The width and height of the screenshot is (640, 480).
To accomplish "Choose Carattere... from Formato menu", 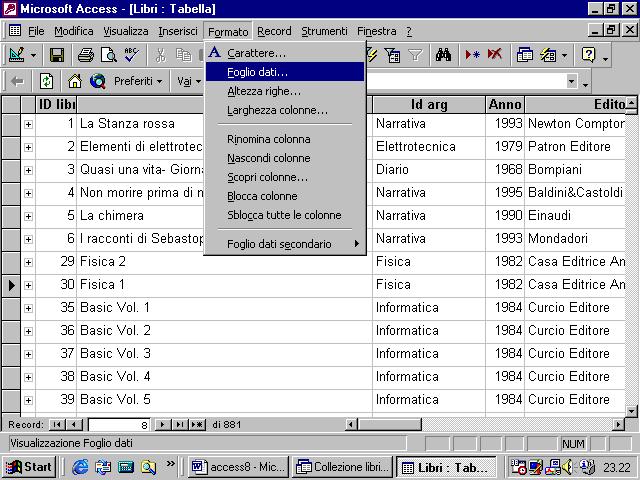I will pyautogui.click(x=285, y=53).
